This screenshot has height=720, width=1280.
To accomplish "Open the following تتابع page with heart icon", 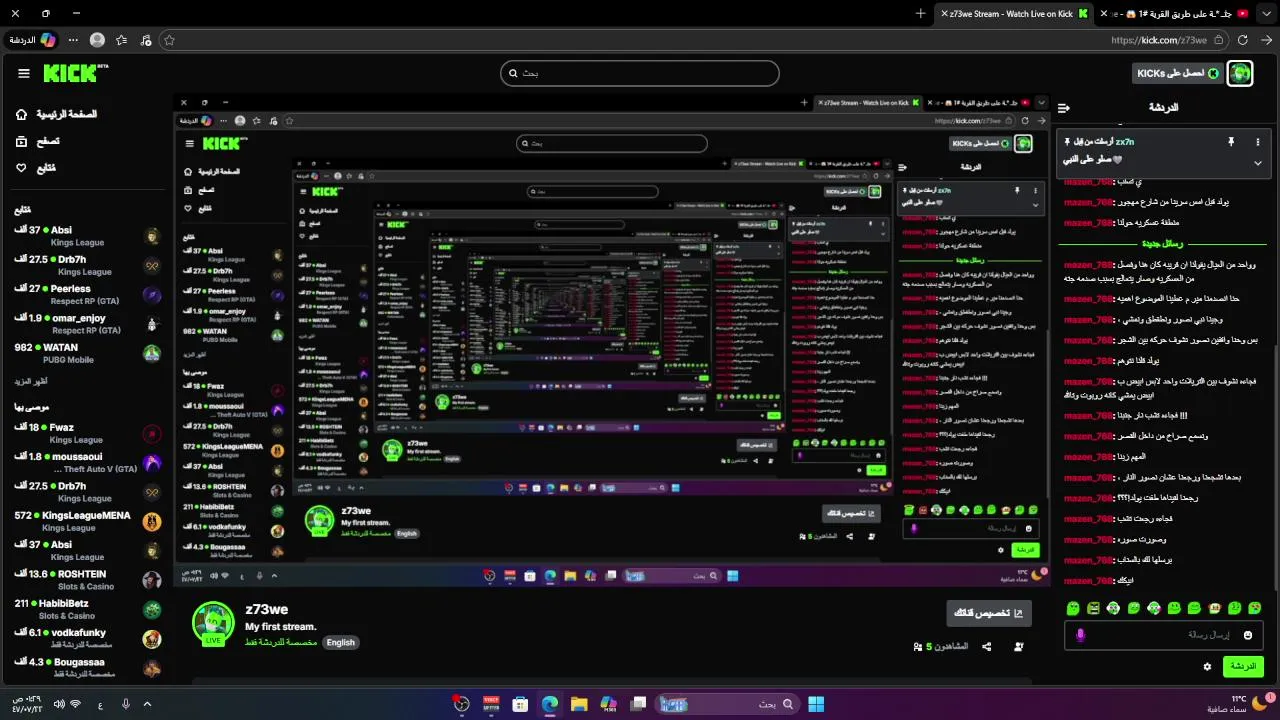I will click(36, 168).
